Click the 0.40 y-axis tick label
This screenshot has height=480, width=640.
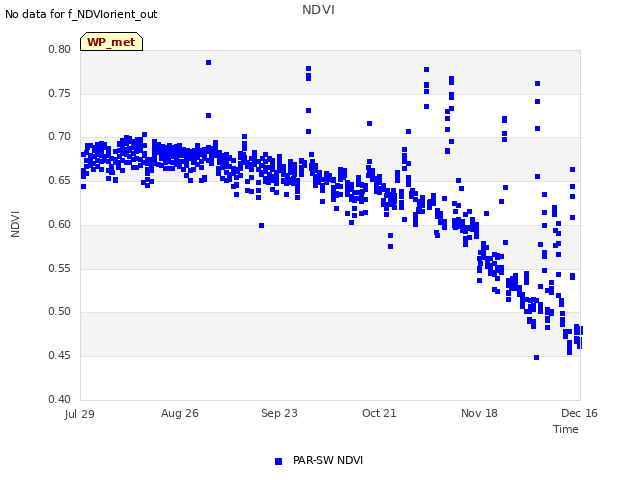60,399
